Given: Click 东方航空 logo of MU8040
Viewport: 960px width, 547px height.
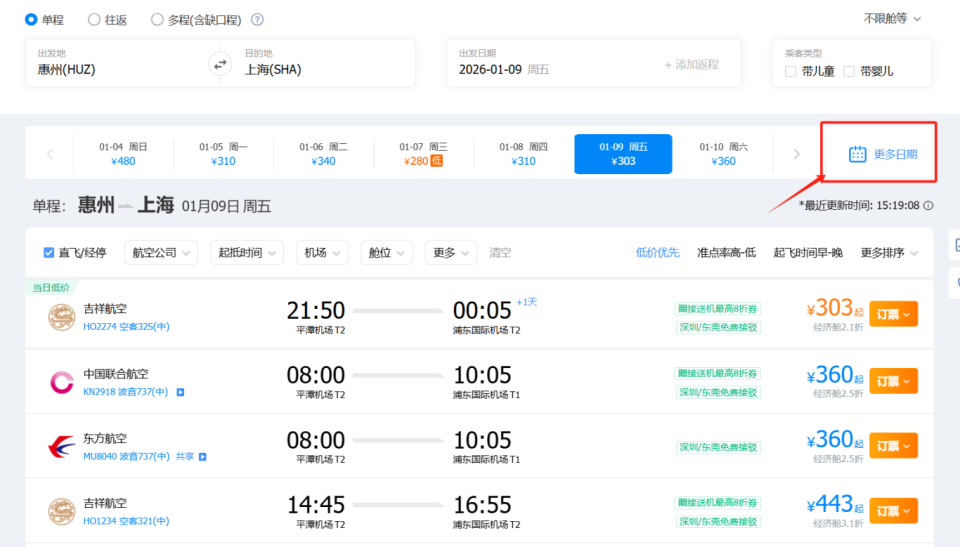Looking at the screenshot, I should [x=61, y=447].
